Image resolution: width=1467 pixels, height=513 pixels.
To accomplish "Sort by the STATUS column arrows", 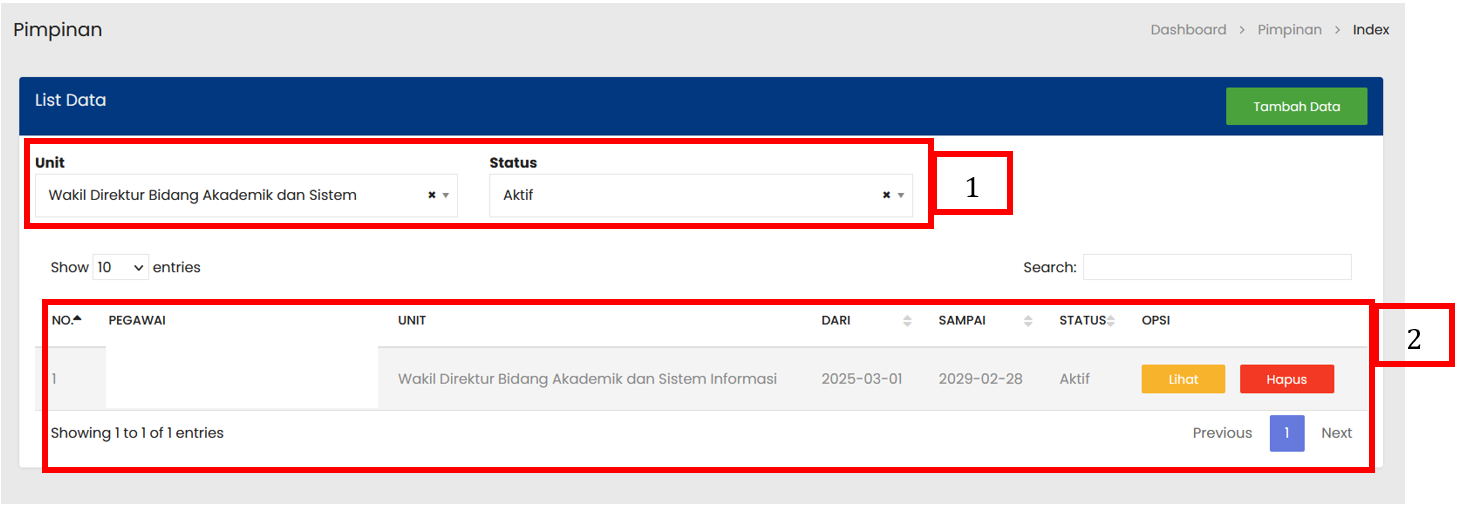I will [x=1110, y=321].
